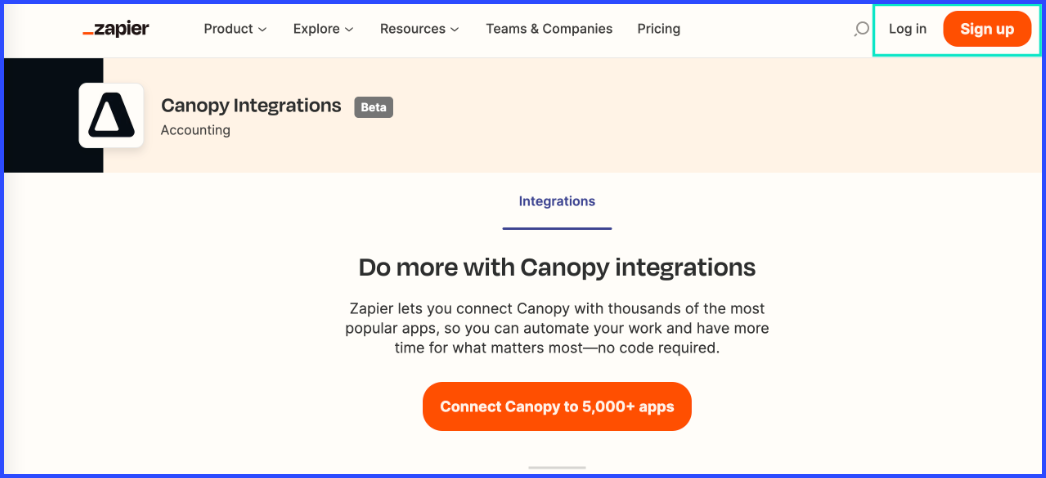The image size is (1046, 478).
Task: Expand the Product menu chevron
Action: pyautogui.click(x=262, y=29)
